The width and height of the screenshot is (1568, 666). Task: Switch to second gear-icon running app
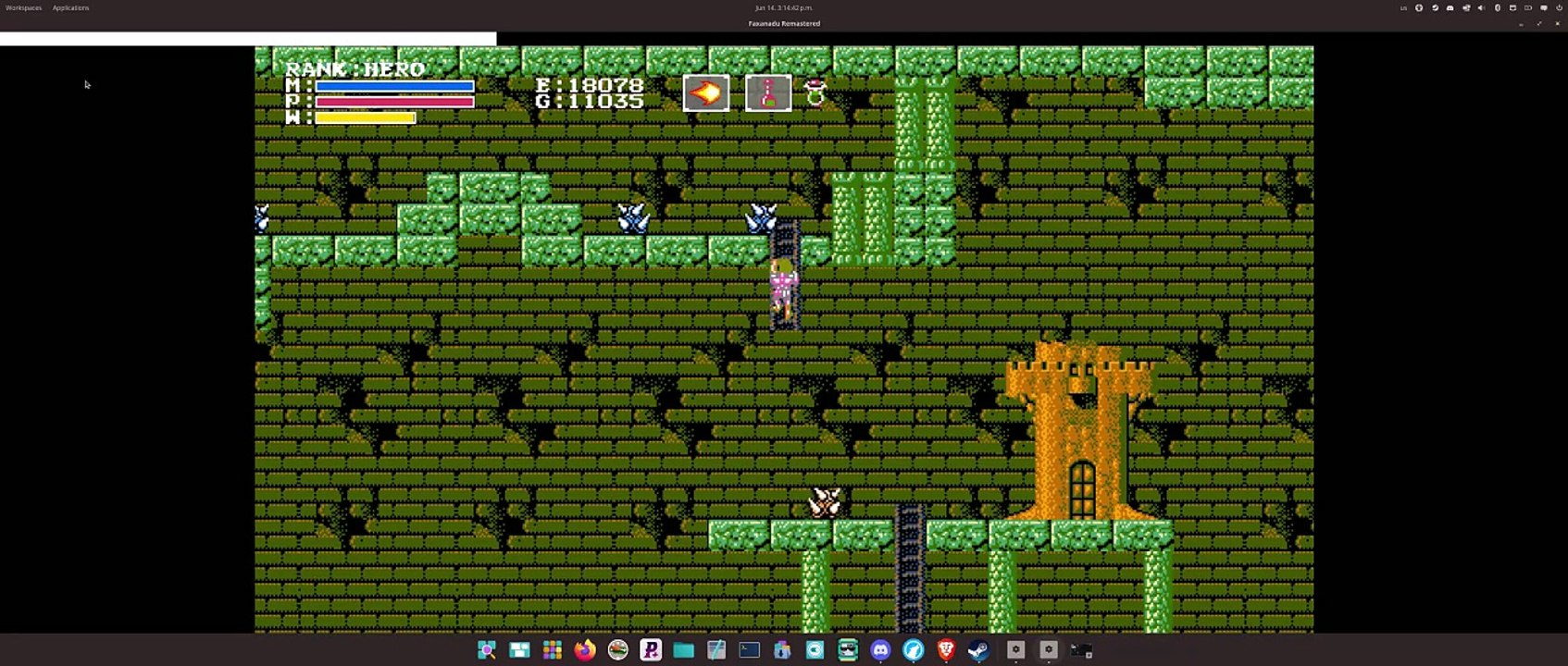[1049, 650]
